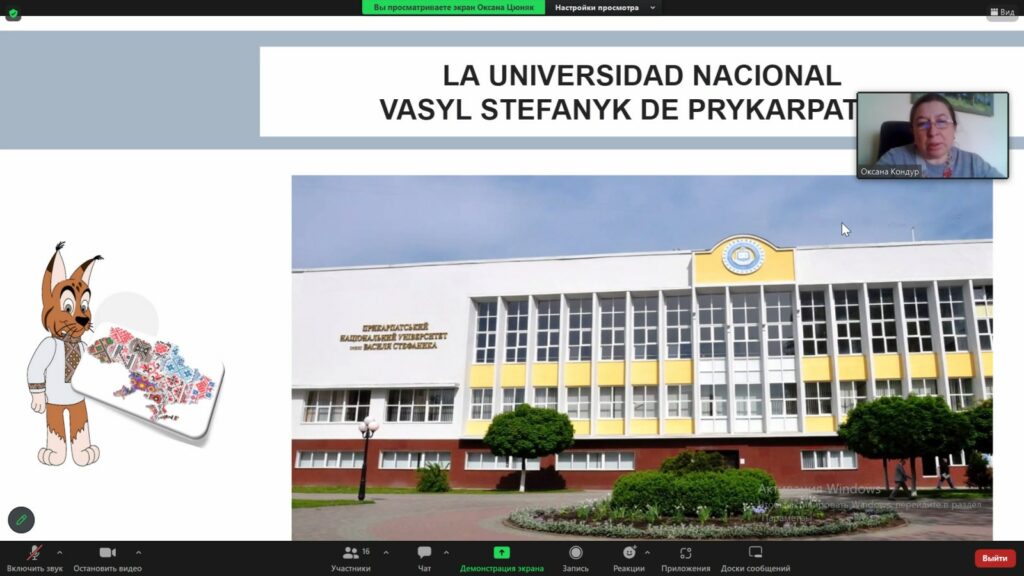Expand the arrow next to Реакции

coord(647,552)
